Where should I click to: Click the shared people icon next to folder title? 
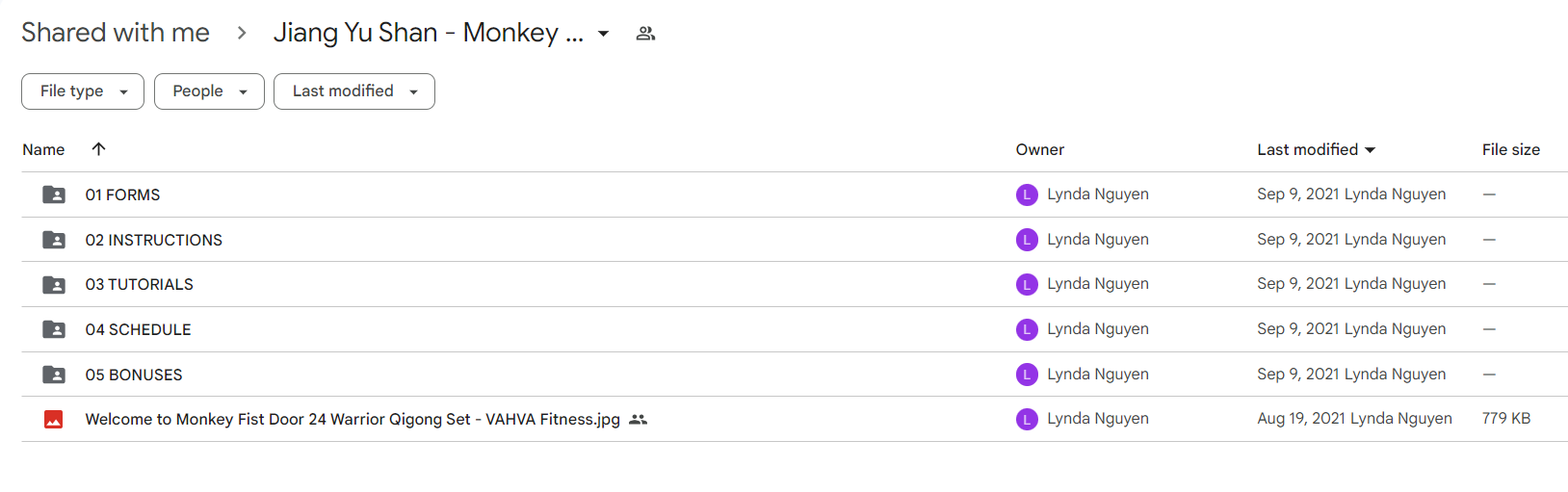(x=645, y=34)
